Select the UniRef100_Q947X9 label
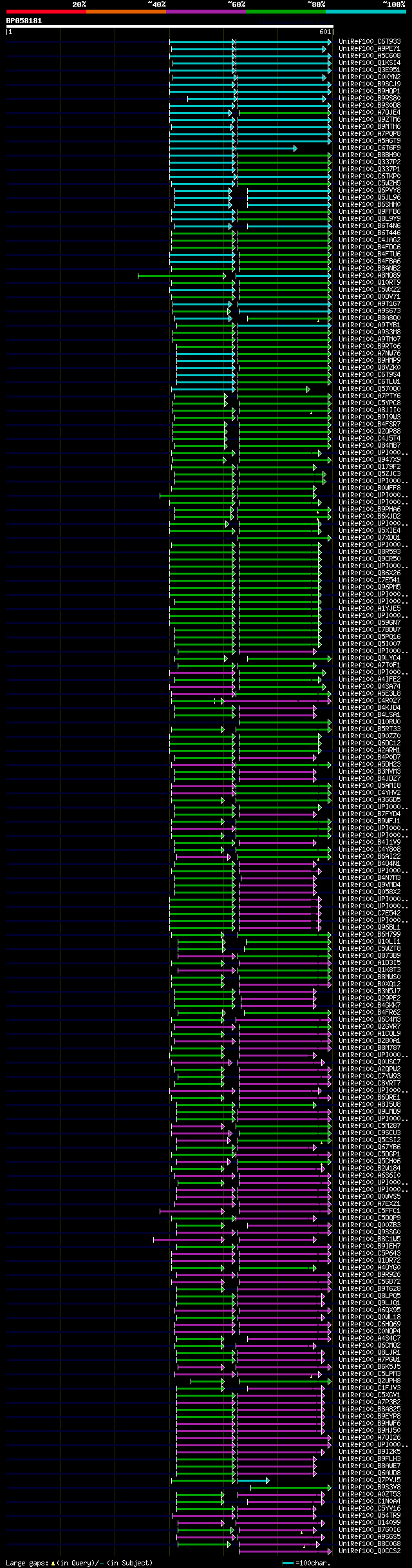 pos(370,460)
